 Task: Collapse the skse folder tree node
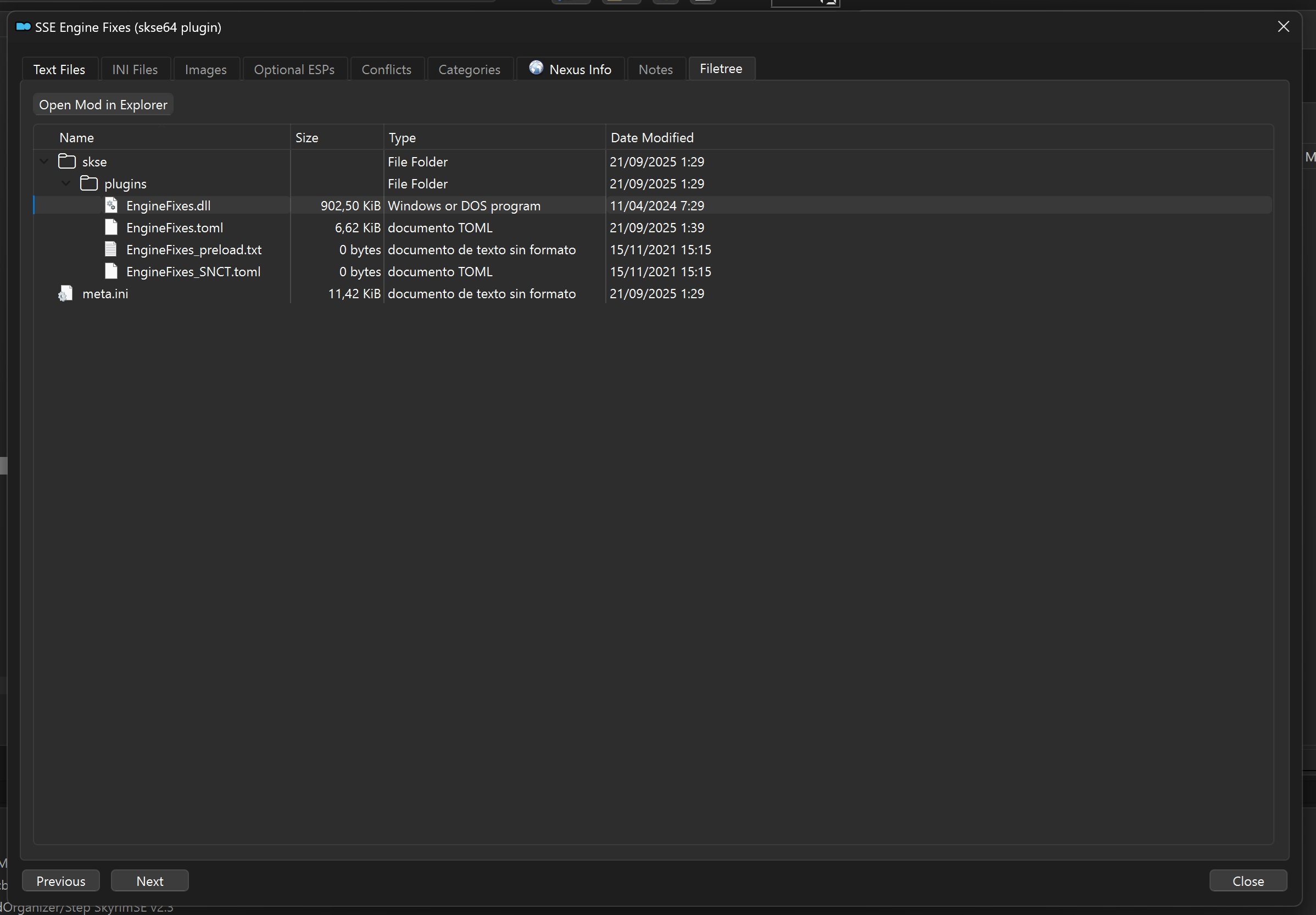(x=44, y=161)
